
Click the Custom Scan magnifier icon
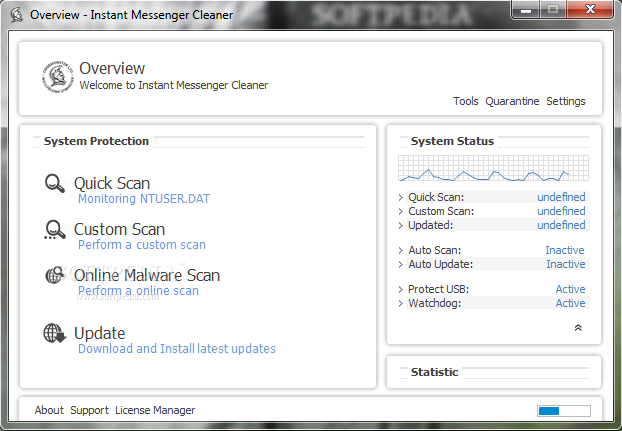[55, 230]
